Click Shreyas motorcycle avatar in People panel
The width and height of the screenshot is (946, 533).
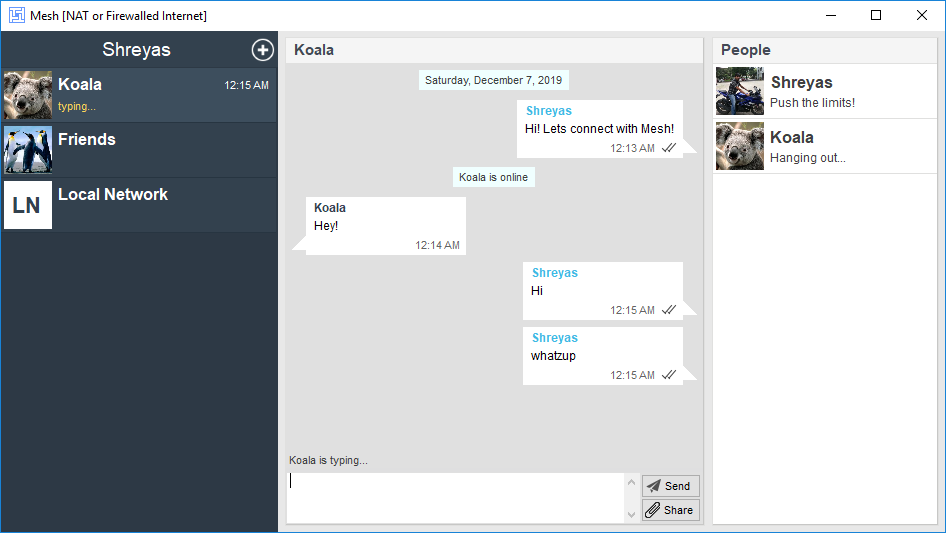(x=740, y=91)
